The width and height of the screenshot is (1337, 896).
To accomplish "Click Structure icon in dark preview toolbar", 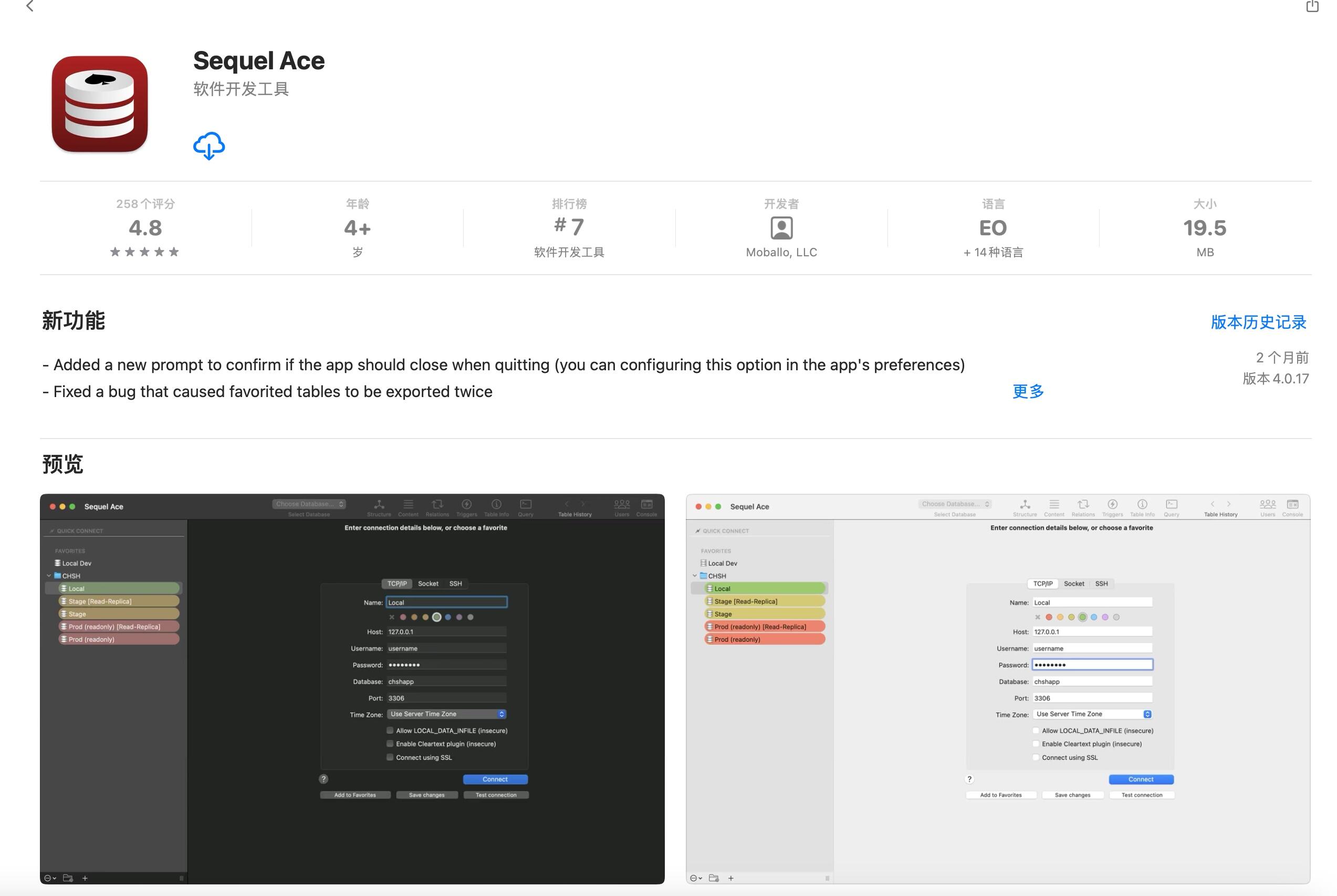I will tap(379, 505).
